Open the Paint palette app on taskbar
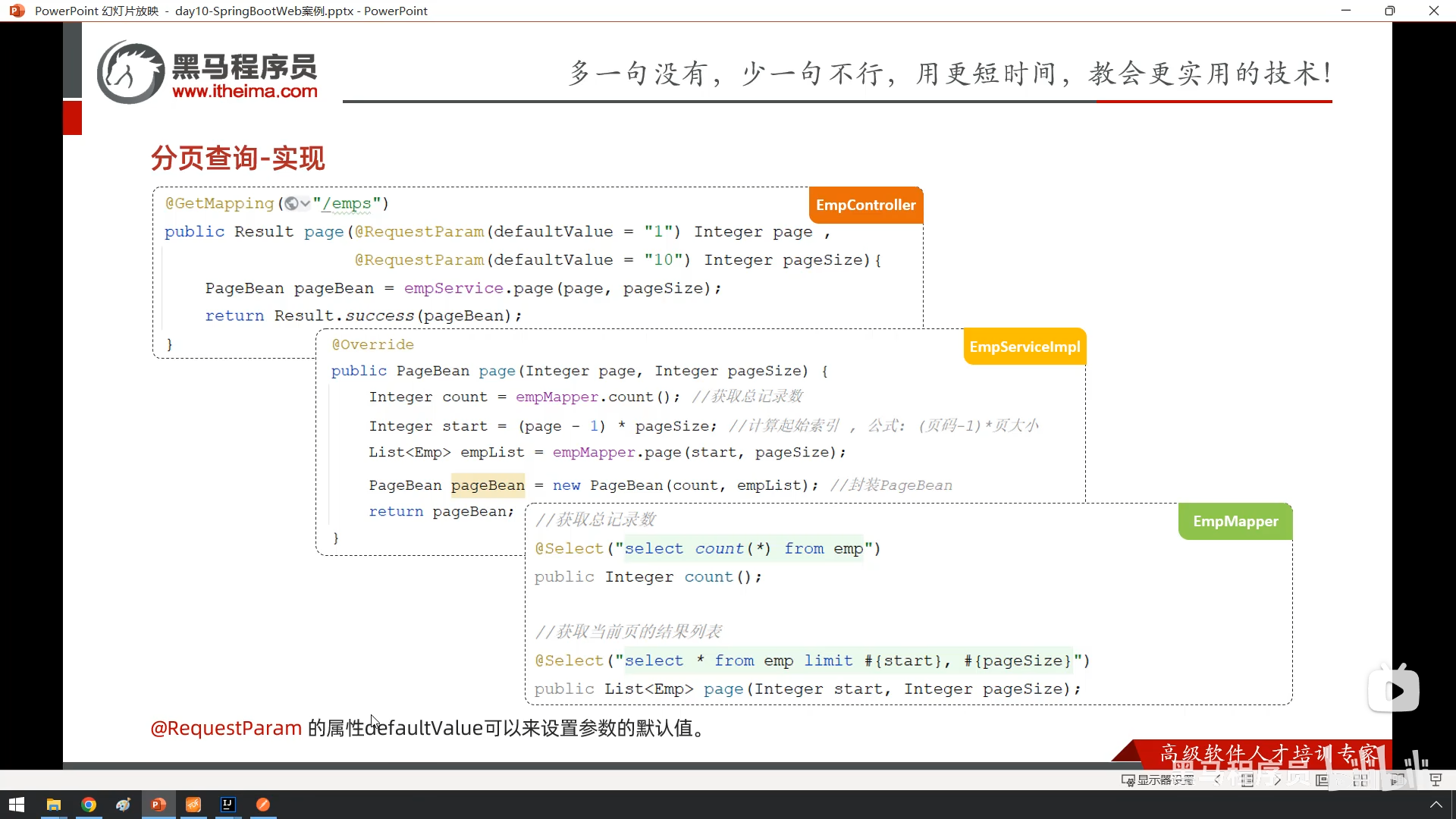The image size is (1456, 819). [x=124, y=805]
